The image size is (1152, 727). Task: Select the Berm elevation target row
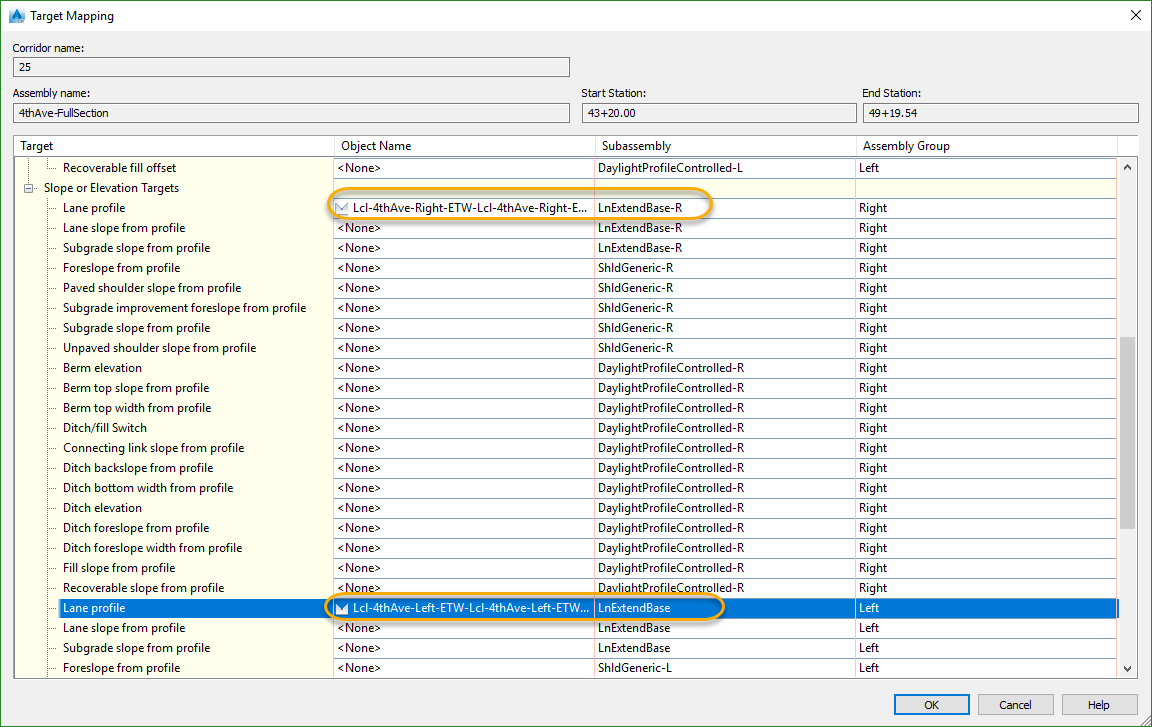coord(101,368)
